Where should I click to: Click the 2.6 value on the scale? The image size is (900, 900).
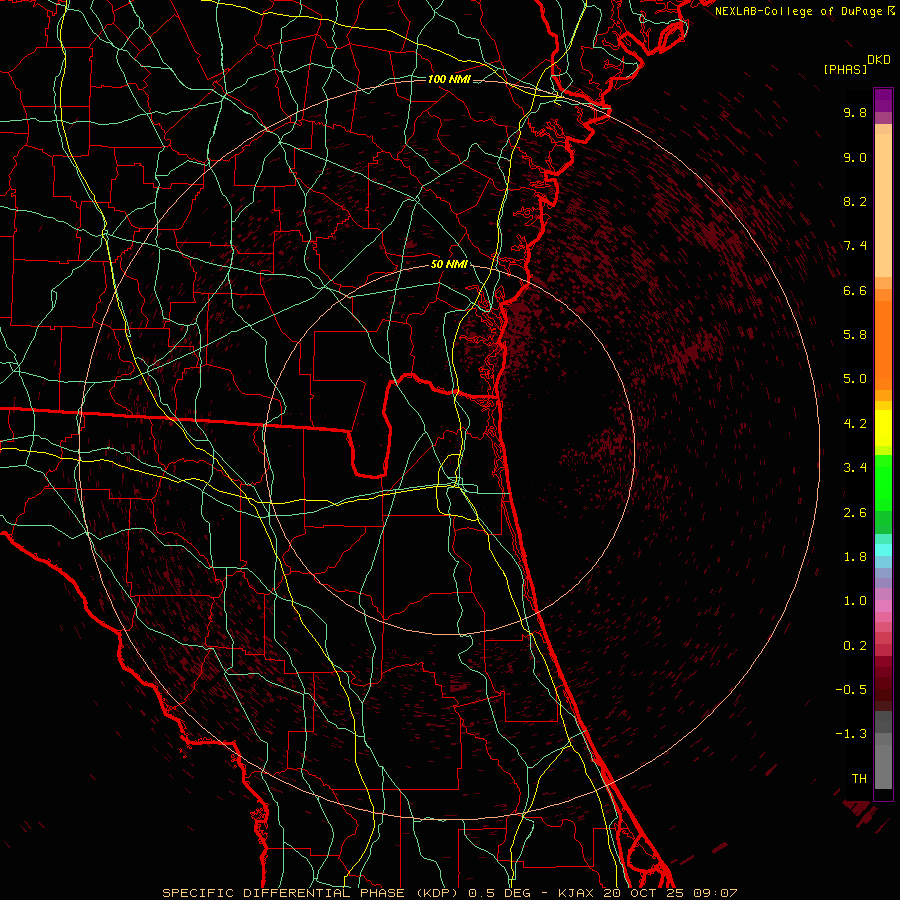click(x=855, y=513)
